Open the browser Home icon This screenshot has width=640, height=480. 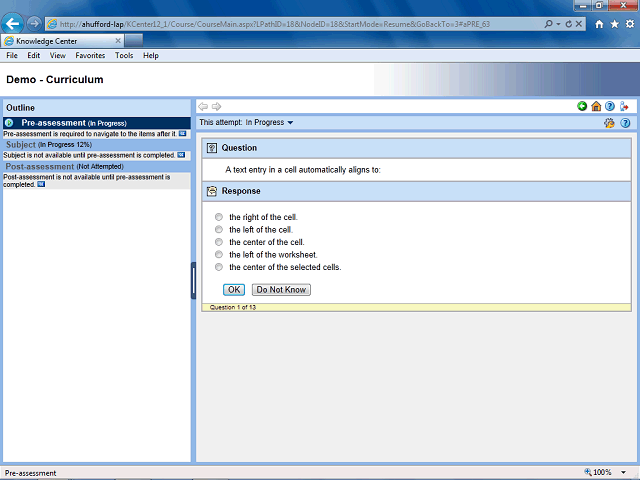pos(599,24)
